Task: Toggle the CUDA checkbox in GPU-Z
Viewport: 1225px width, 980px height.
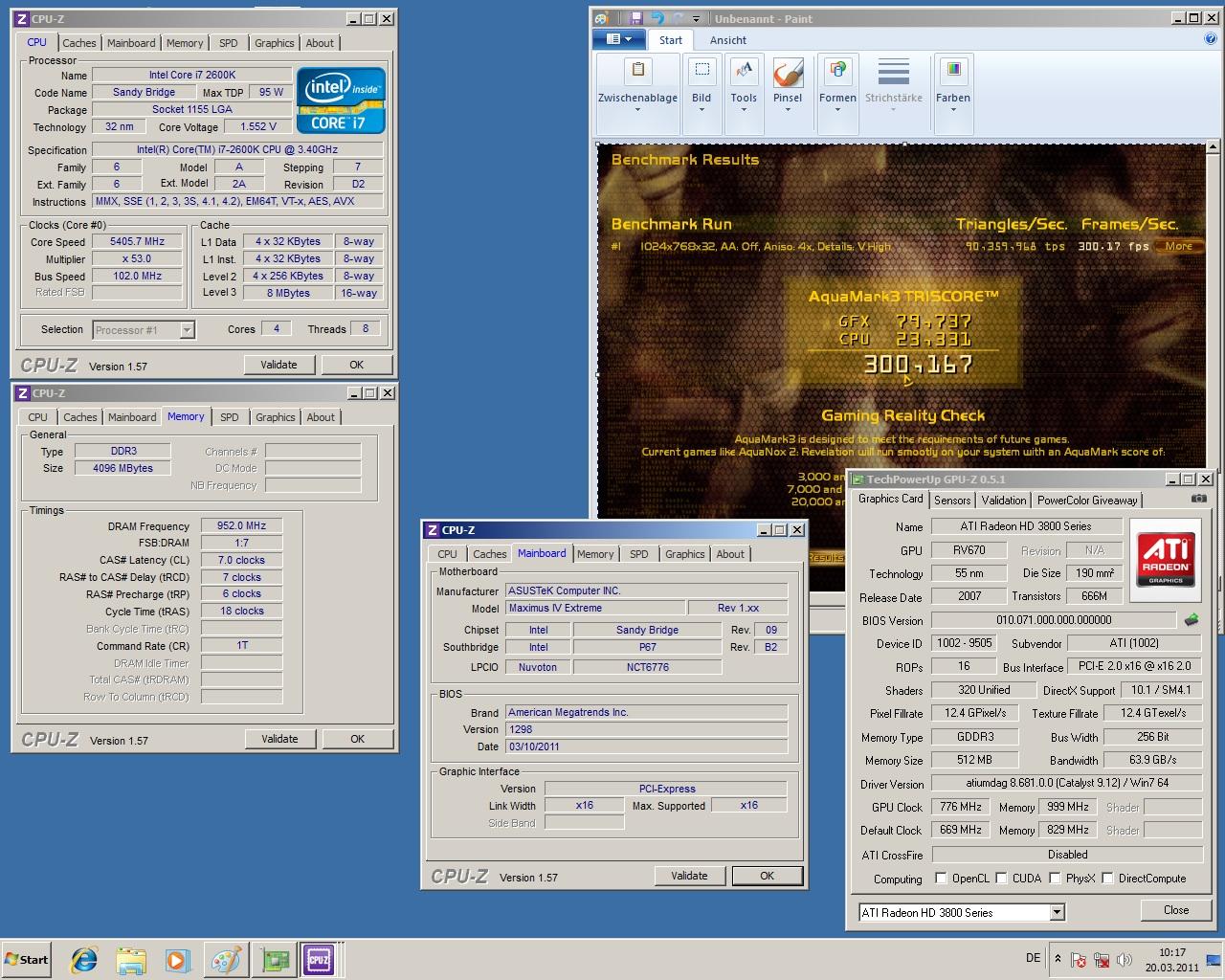Action: pyautogui.click(x=1002, y=878)
